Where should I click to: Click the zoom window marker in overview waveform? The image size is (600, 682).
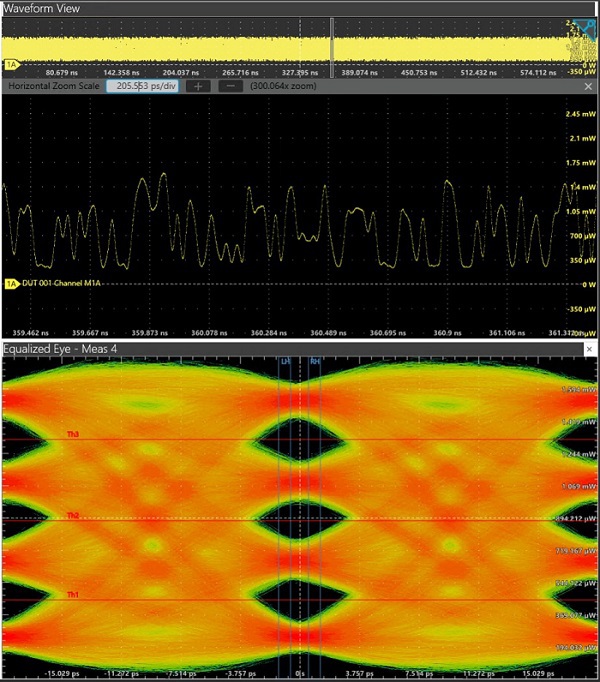pos(333,40)
